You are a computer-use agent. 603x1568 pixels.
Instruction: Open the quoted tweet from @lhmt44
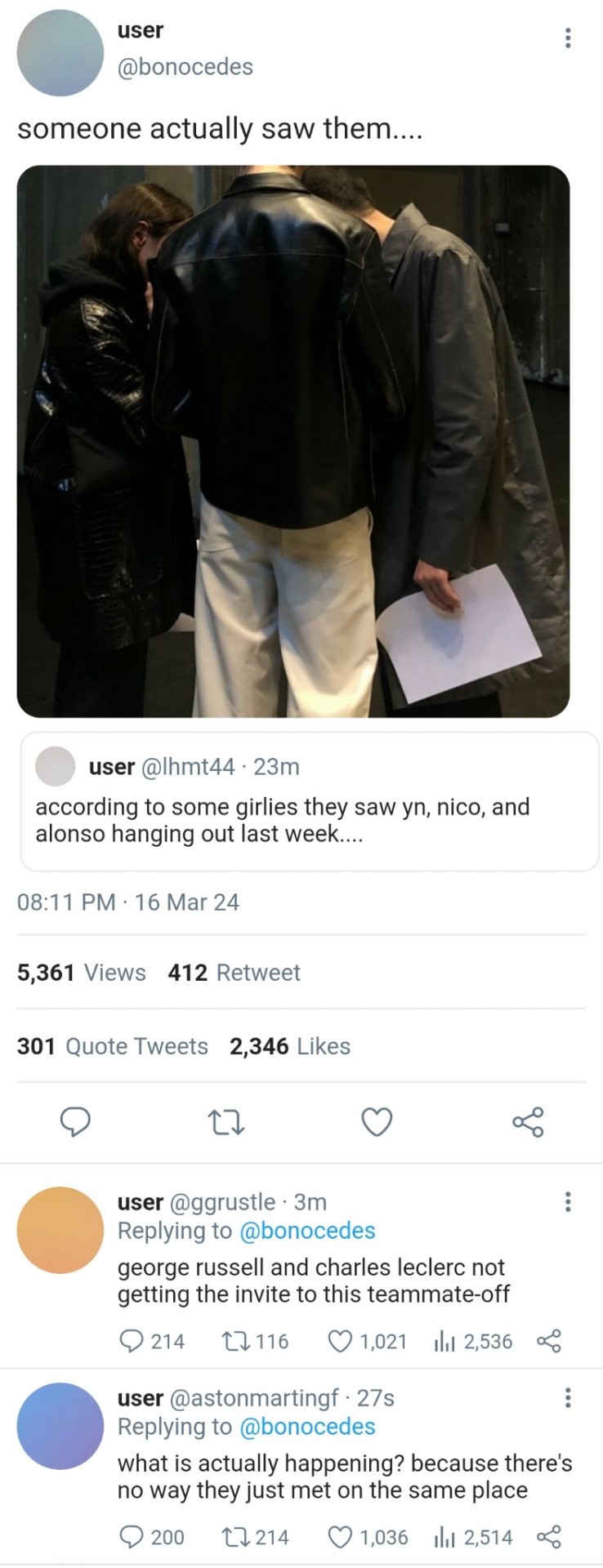pos(309,801)
